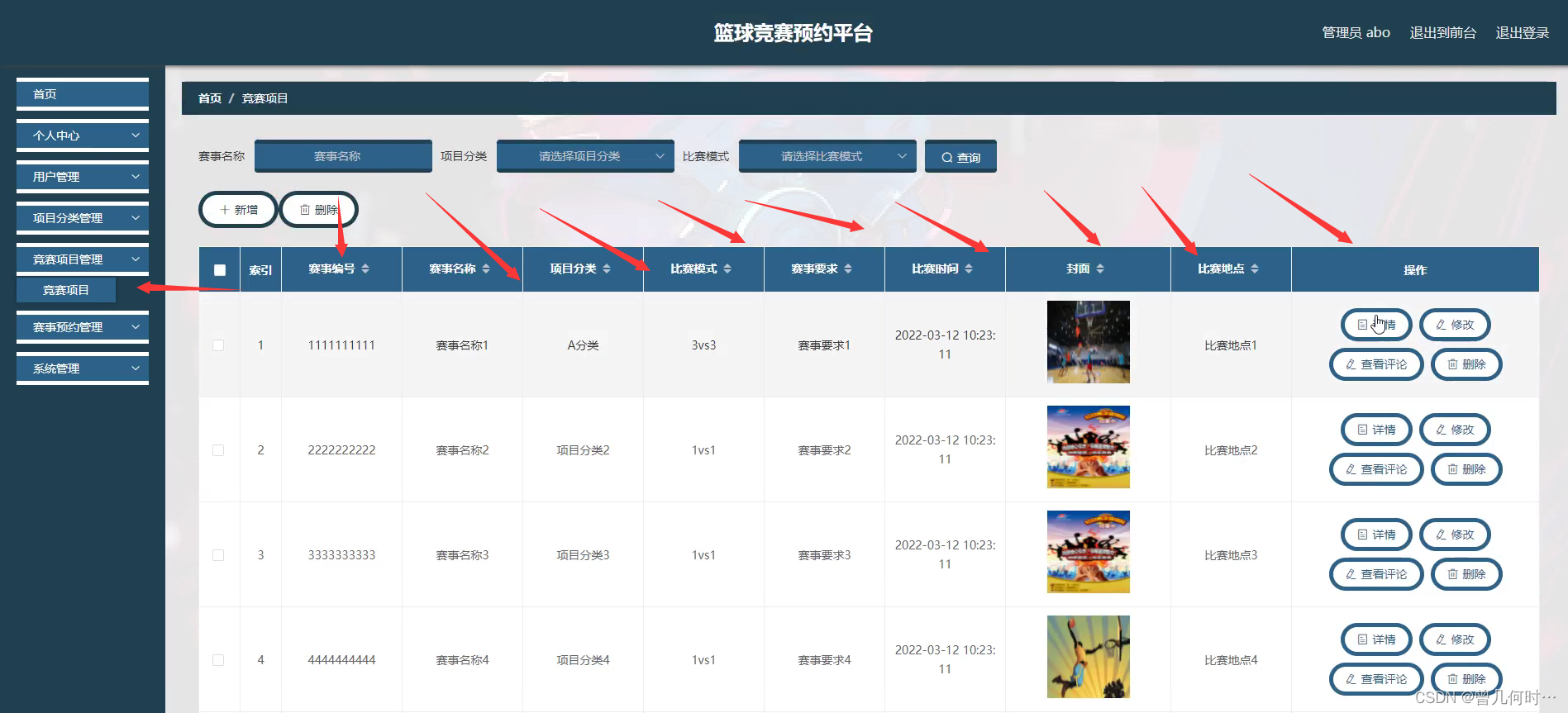Click the 项目分类4 cell
This screenshot has height=713, width=1568.
583,660
